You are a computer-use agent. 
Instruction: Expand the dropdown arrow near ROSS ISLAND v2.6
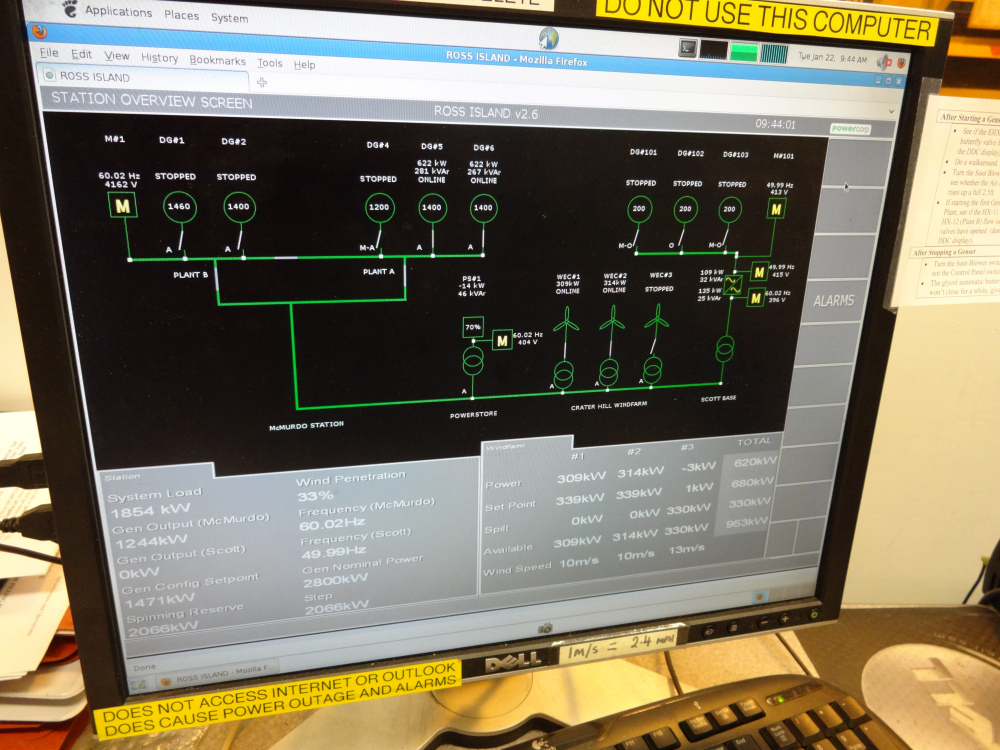(892, 111)
